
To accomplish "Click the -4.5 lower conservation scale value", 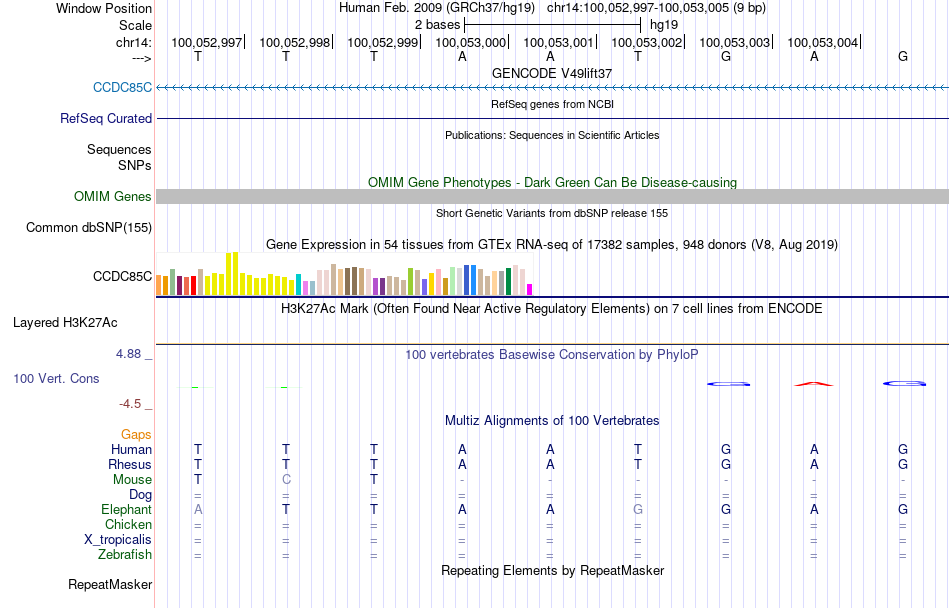I will click(130, 404).
